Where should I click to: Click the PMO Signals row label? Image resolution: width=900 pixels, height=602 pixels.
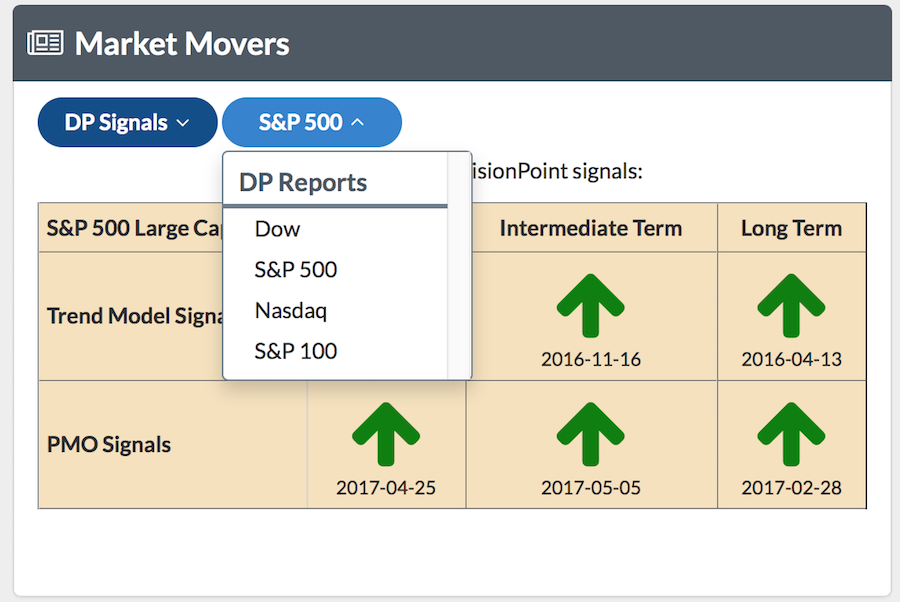coord(109,445)
